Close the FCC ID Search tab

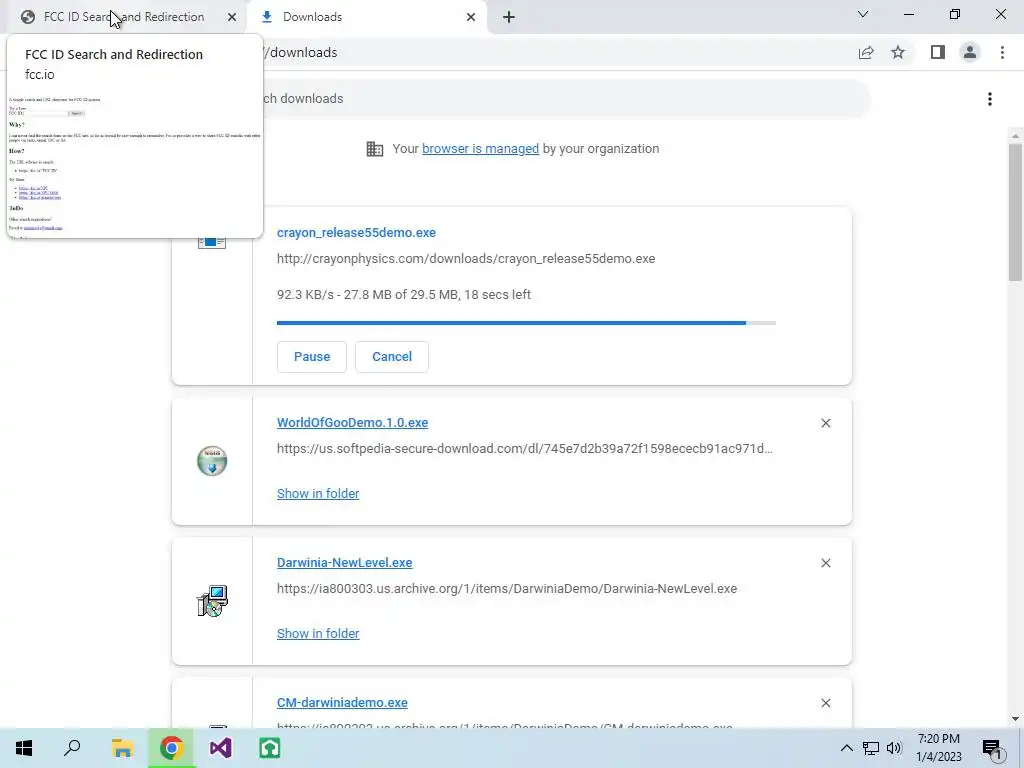tap(232, 17)
